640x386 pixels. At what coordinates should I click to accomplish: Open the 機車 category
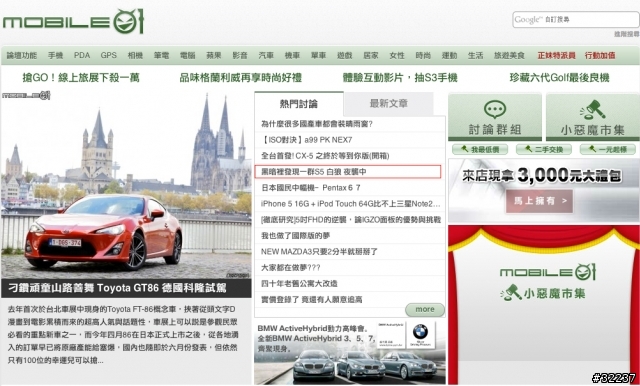(292, 55)
